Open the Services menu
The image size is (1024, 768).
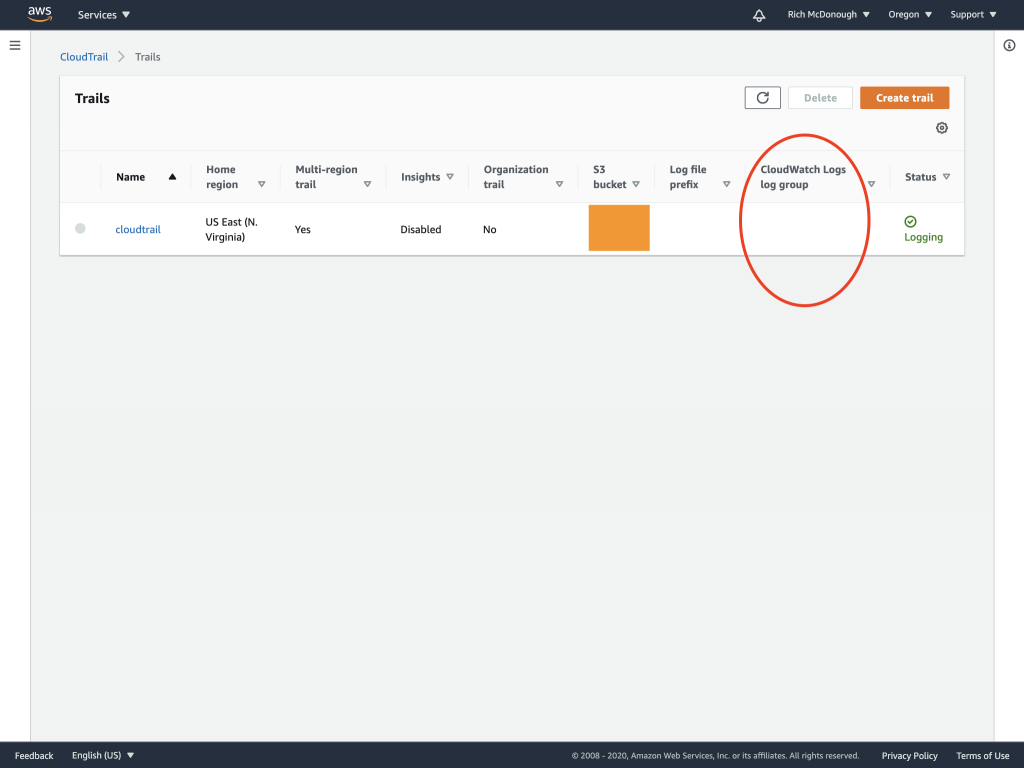tap(102, 14)
